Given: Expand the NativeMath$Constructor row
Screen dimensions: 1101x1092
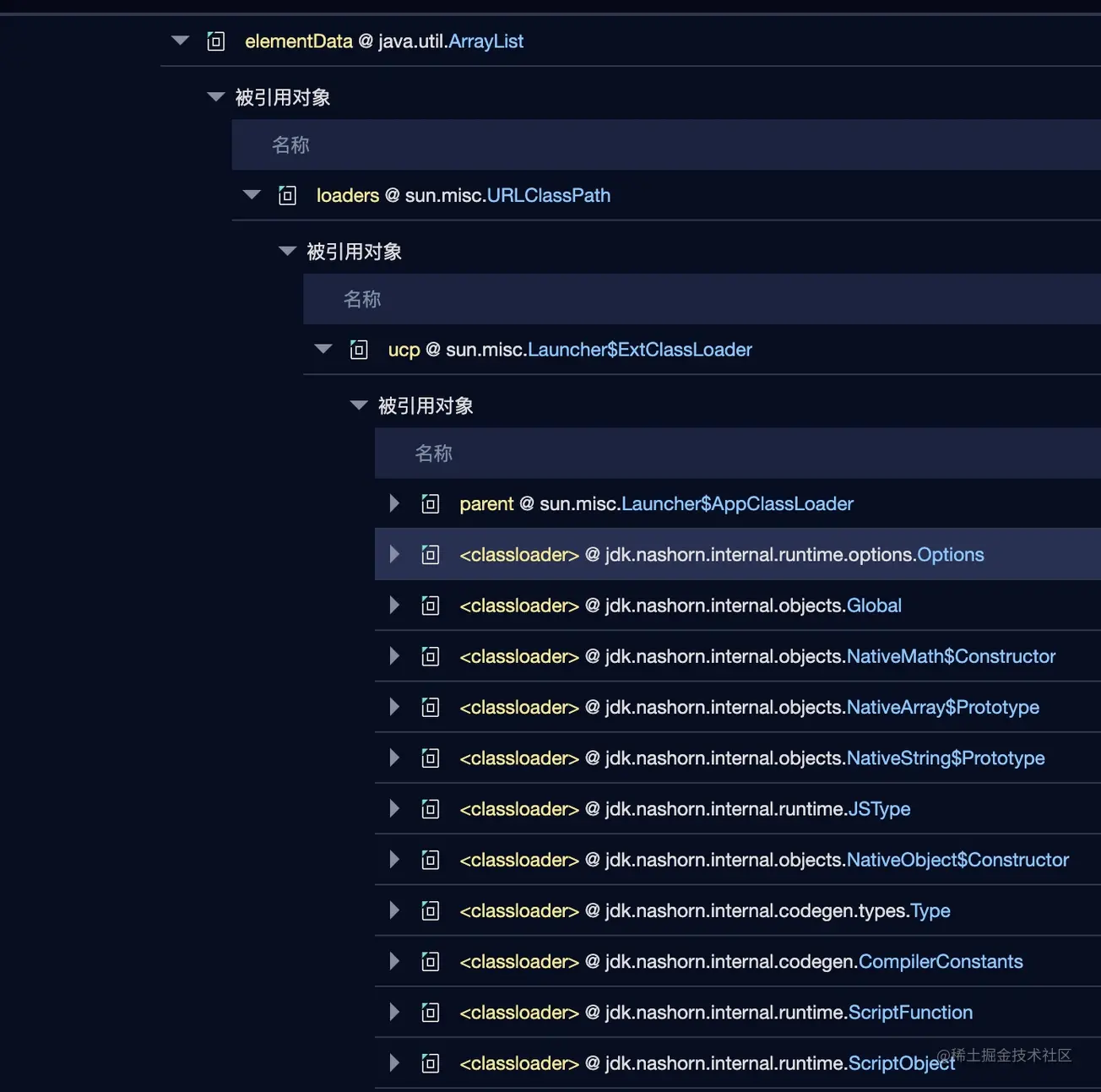Looking at the screenshot, I should [394, 656].
